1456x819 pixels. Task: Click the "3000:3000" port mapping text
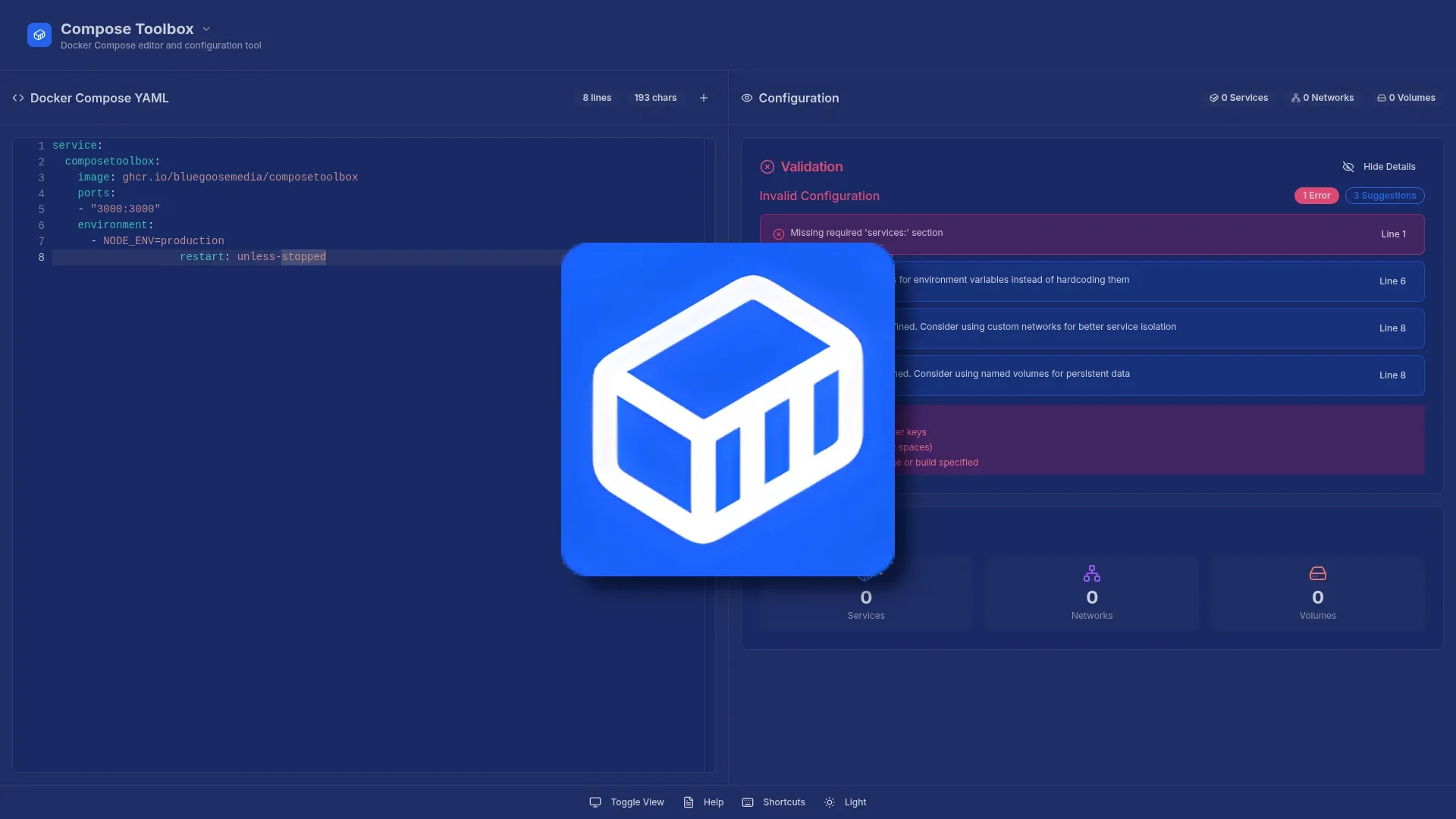[x=125, y=209]
